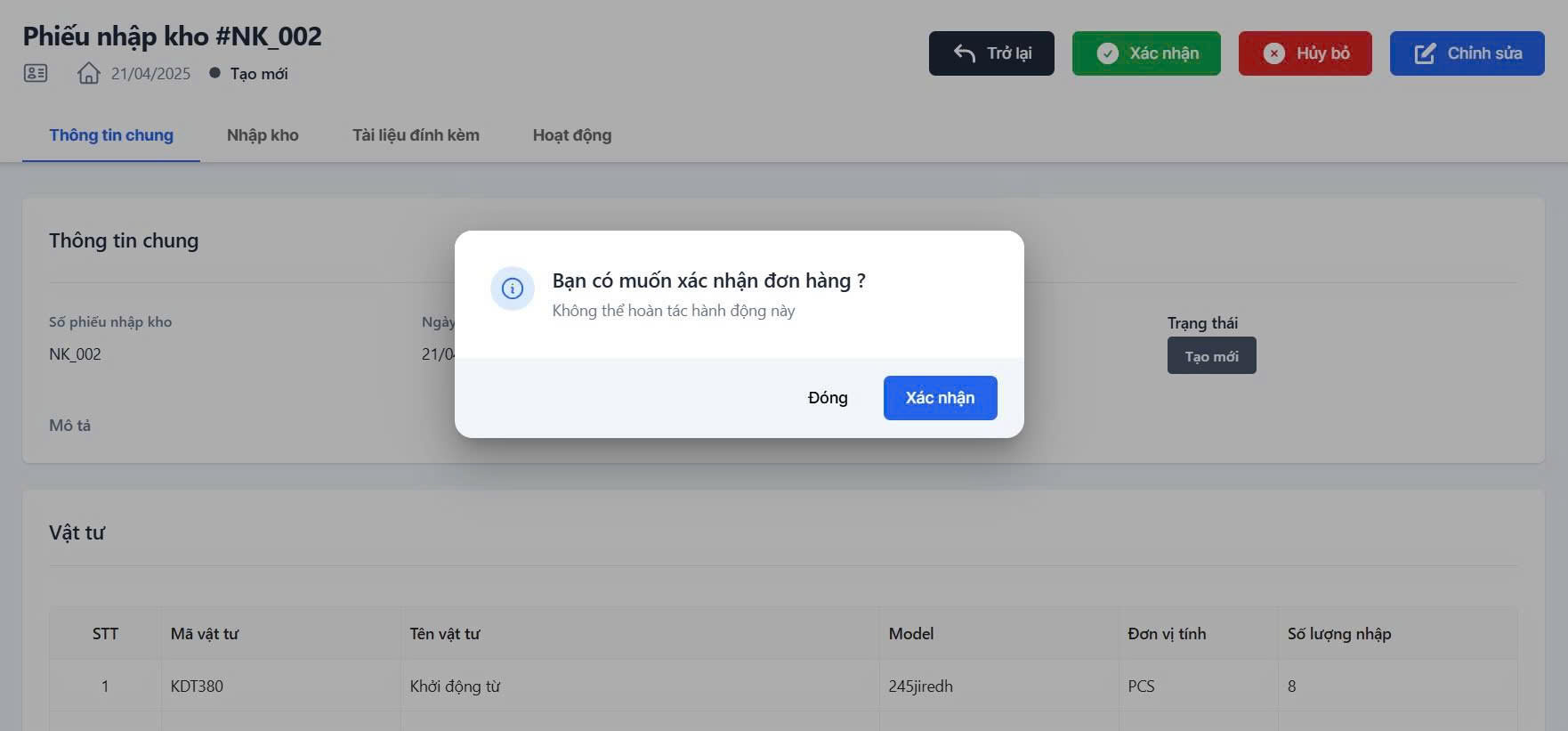
Task: Click the Đơn vị tính column header
Action: (1167, 634)
